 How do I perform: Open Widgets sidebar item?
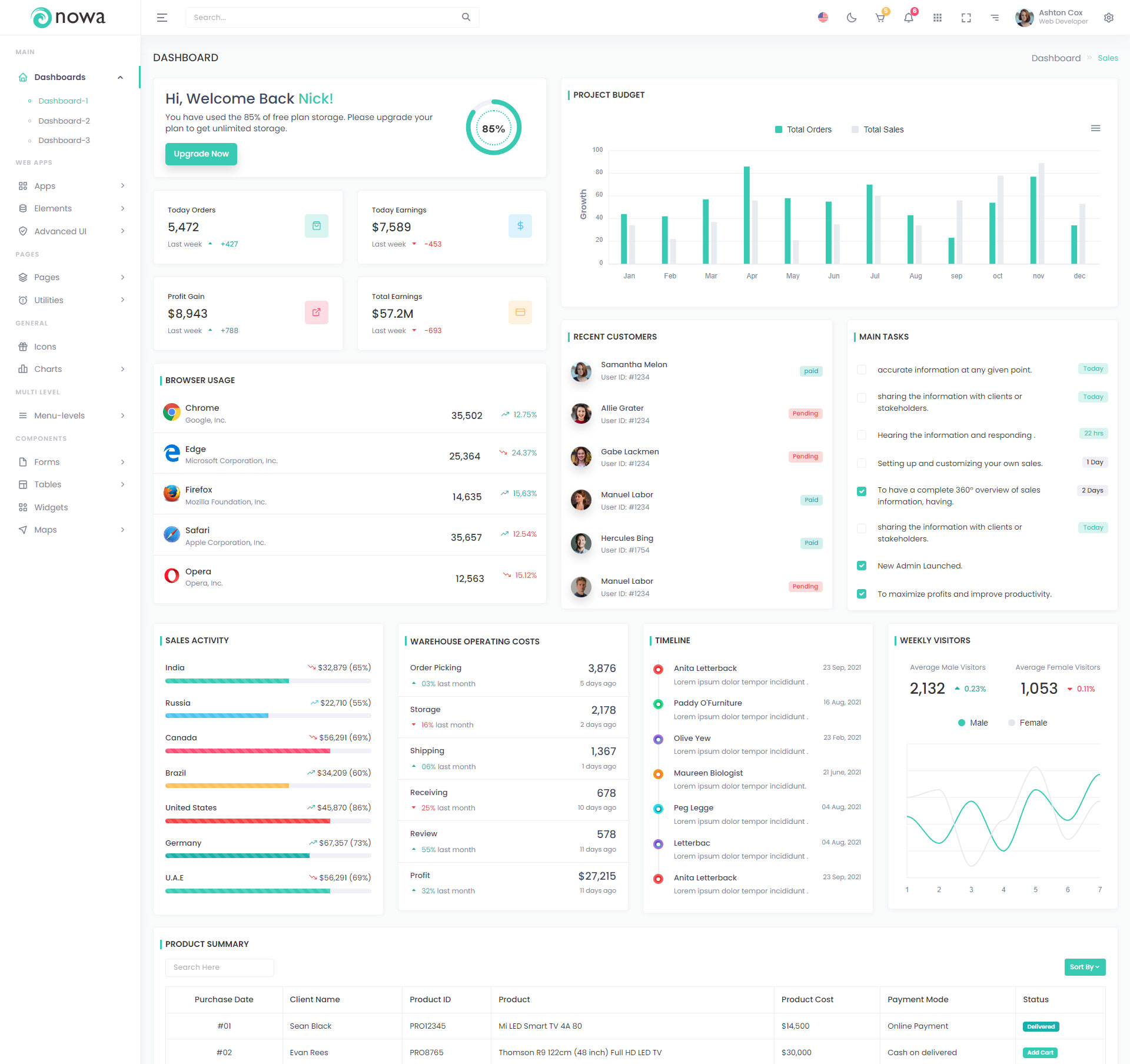pos(51,507)
